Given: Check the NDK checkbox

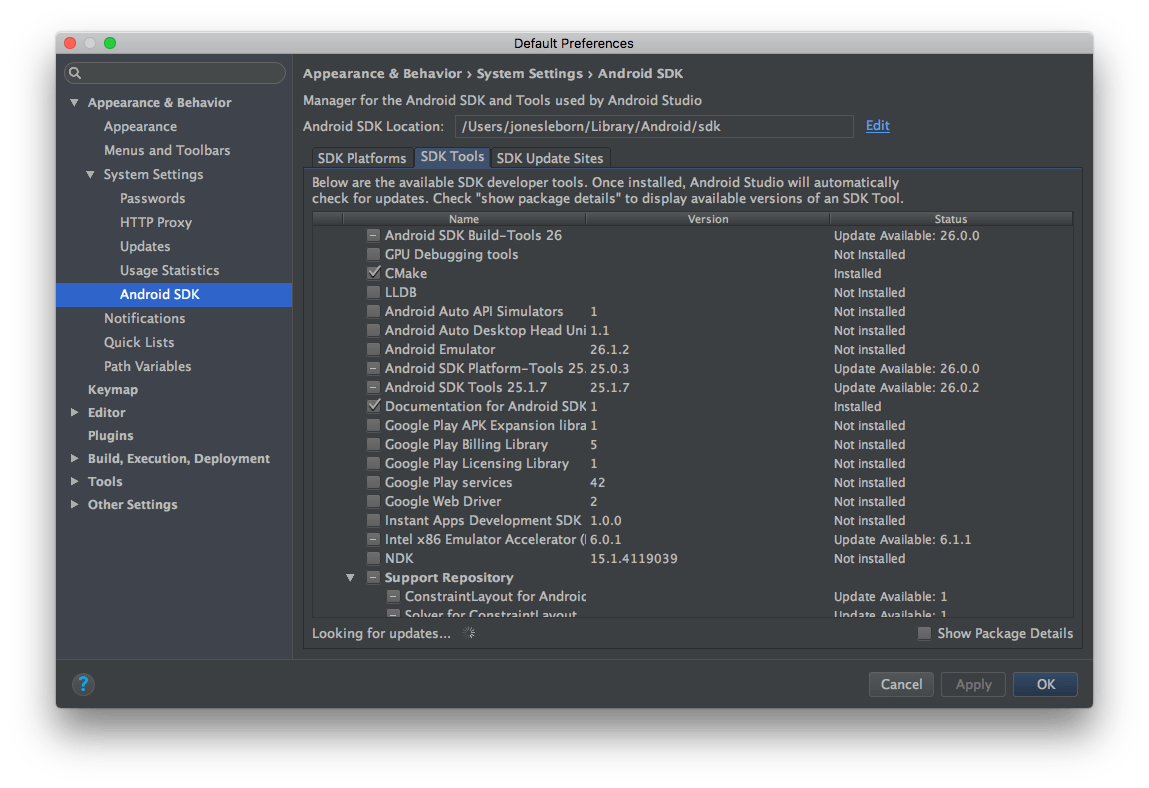Looking at the screenshot, I should click(x=373, y=559).
